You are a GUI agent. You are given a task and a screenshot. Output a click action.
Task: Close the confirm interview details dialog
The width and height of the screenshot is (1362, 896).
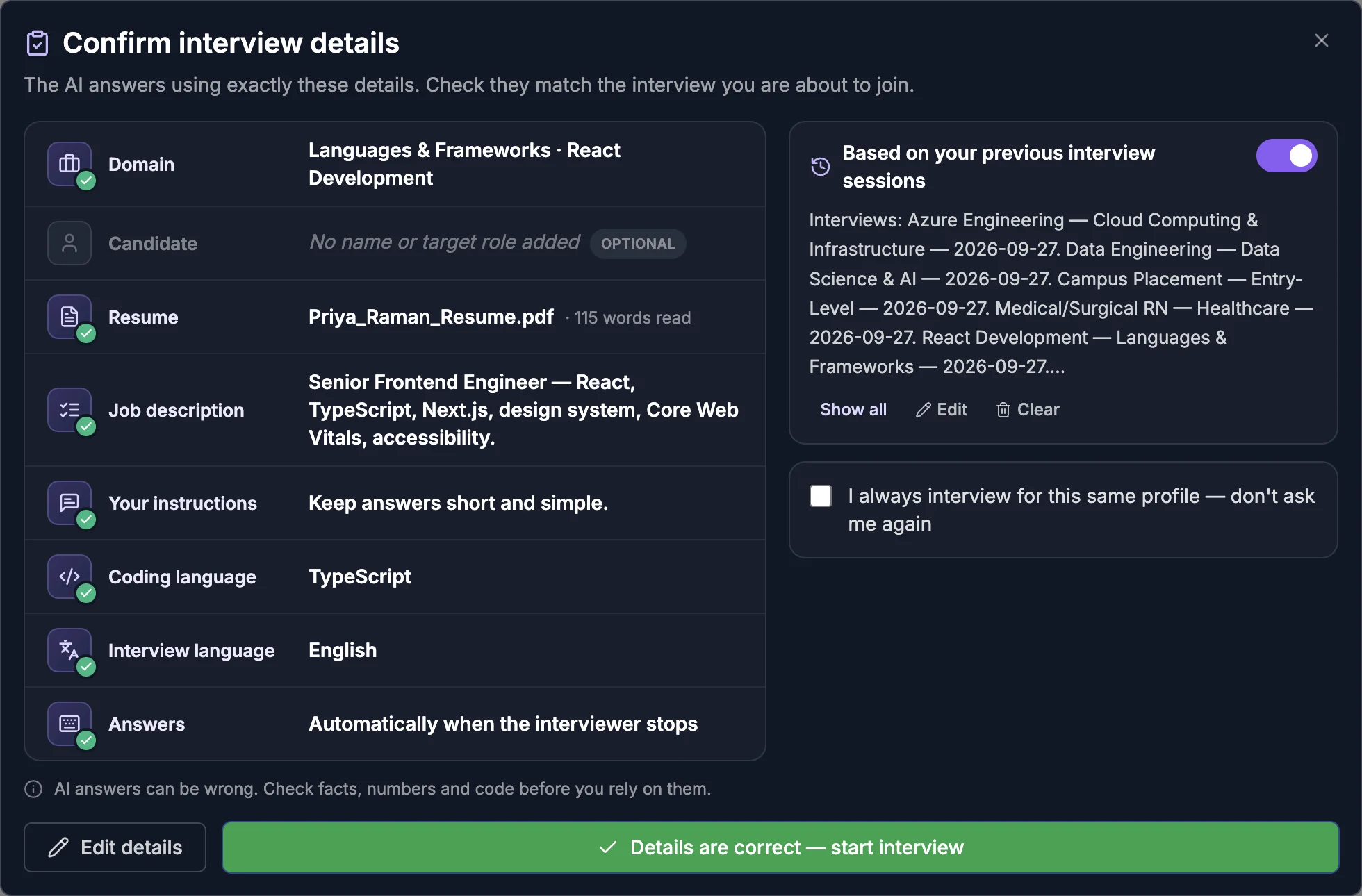click(1322, 40)
